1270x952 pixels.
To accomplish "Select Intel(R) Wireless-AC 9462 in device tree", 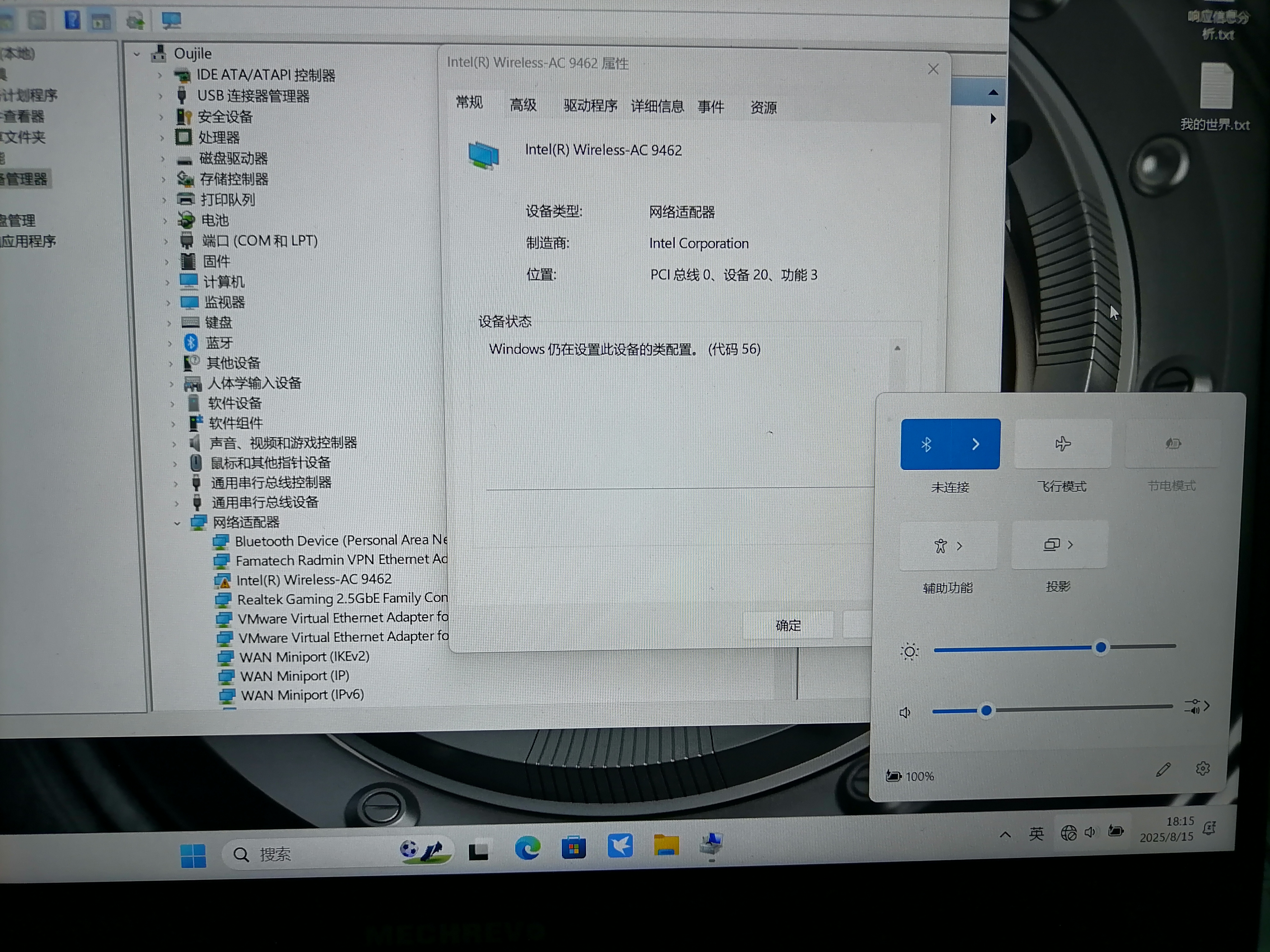I will coord(313,579).
